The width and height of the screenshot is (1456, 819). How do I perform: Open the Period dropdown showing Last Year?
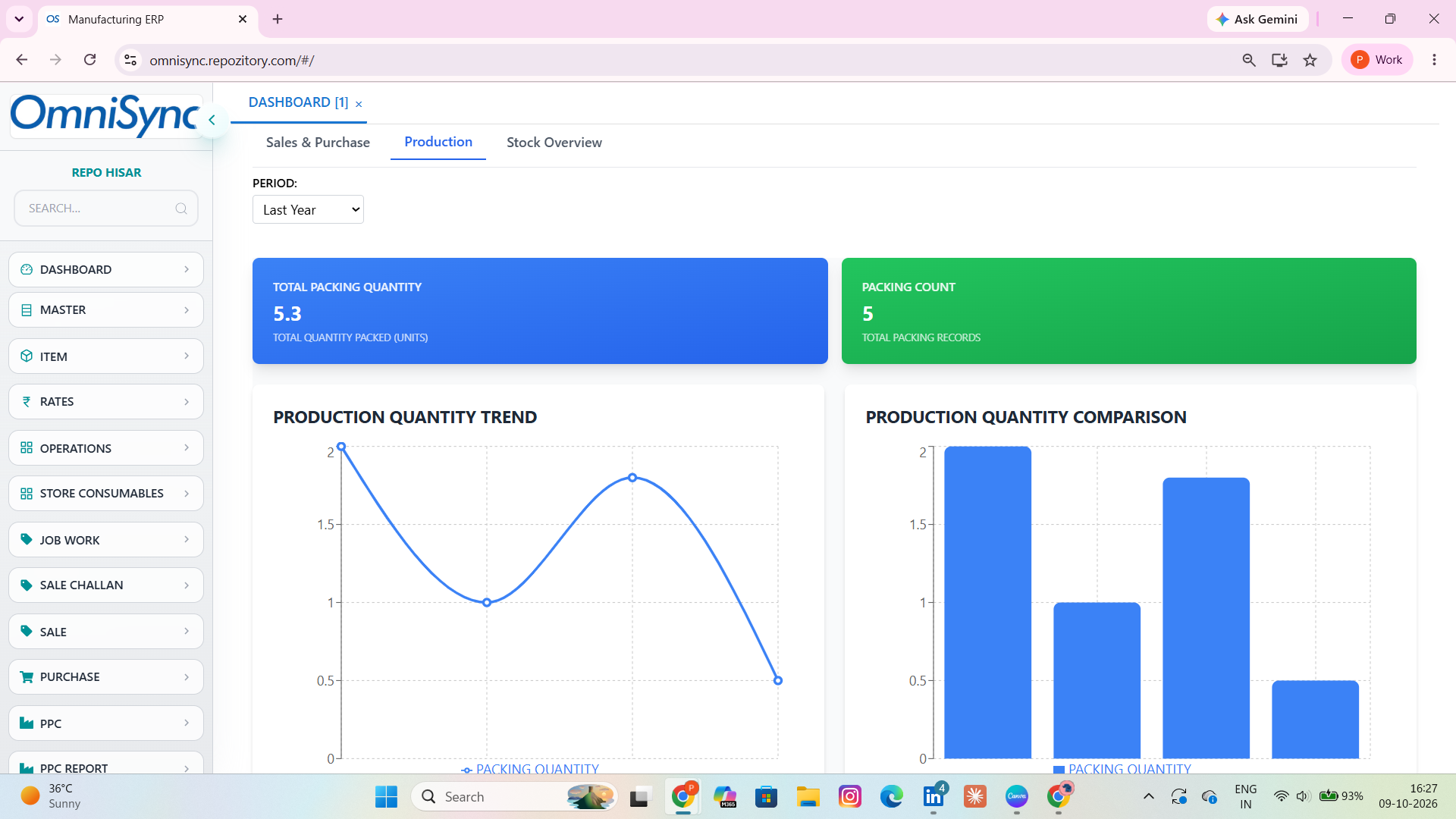[x=308, y=210]
